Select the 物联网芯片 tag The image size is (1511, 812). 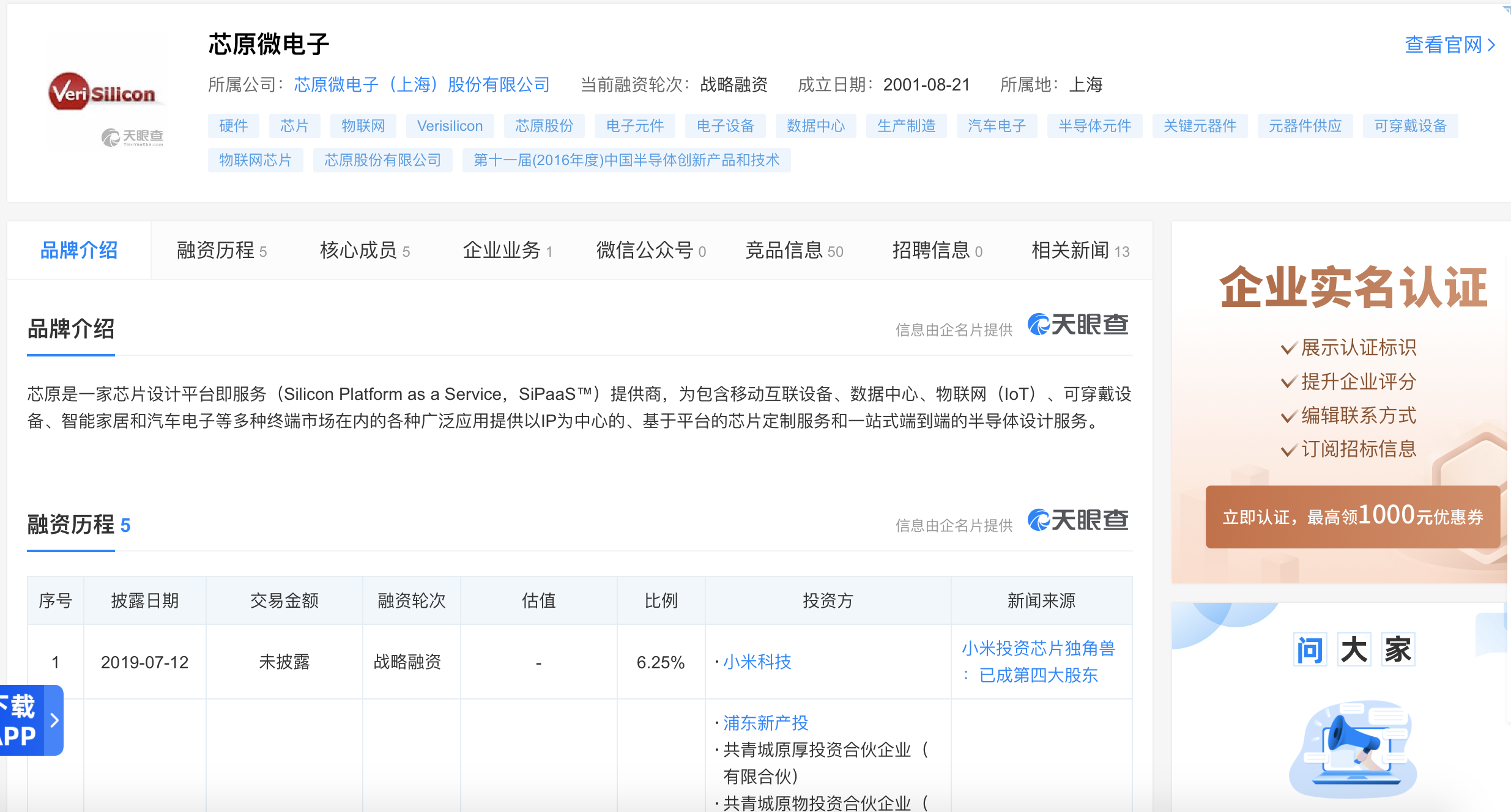coord(256,160)
